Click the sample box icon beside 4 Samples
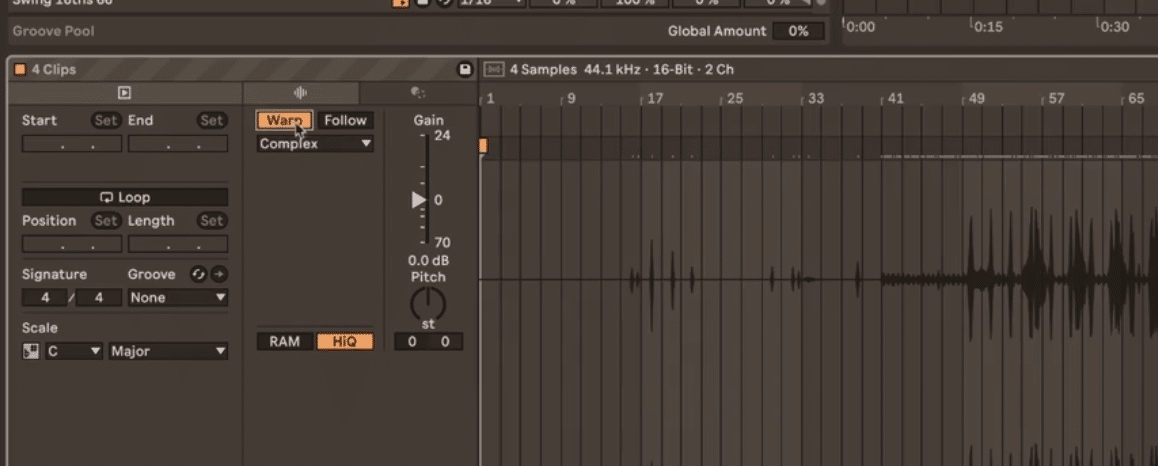 click(x=493, y=69)
